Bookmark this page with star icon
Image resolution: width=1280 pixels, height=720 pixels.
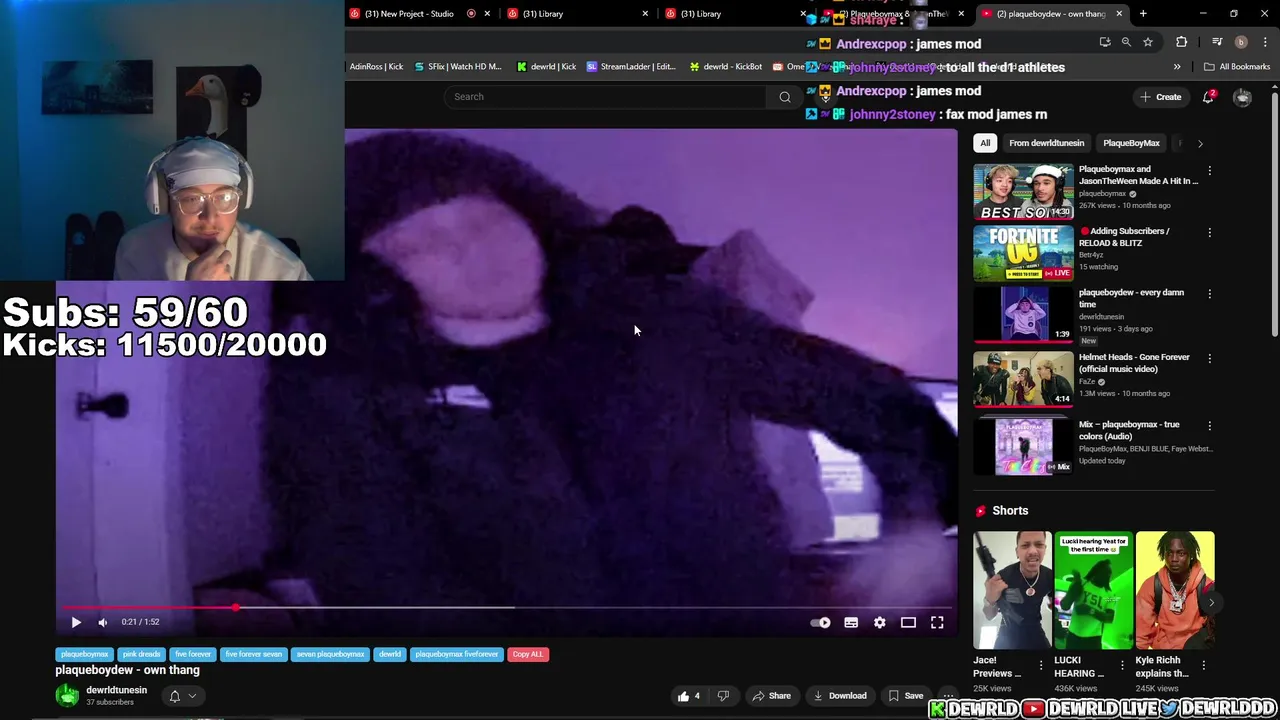[x=1148, y=42]
